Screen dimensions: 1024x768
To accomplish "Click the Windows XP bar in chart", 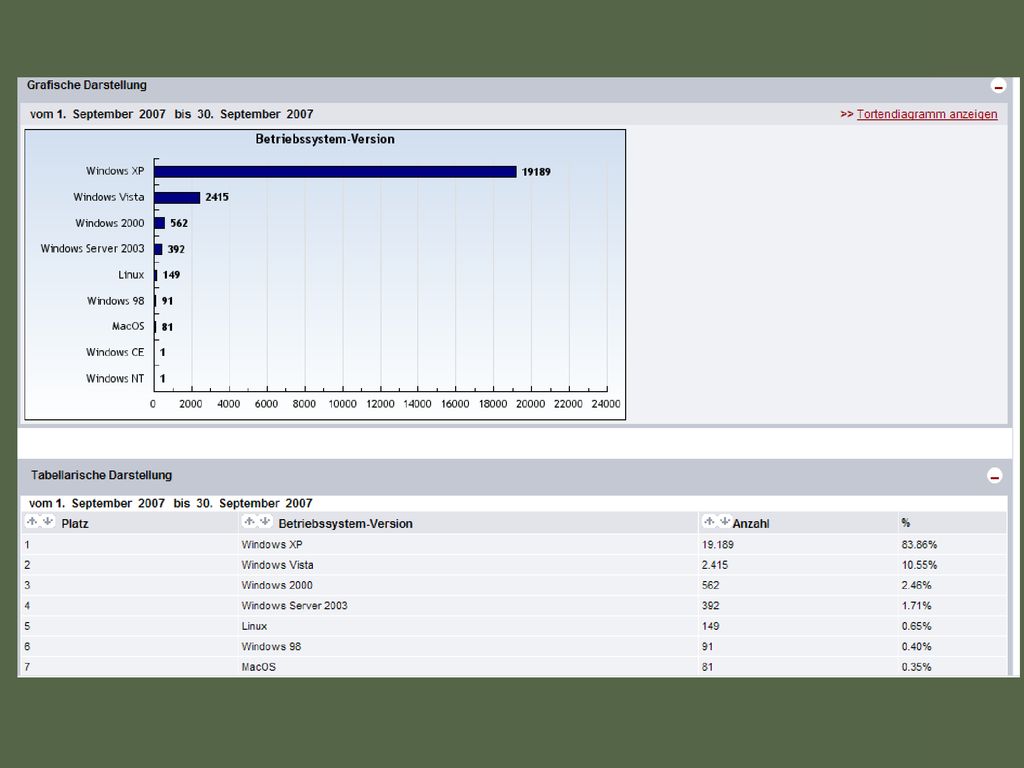I will point(336,172).
